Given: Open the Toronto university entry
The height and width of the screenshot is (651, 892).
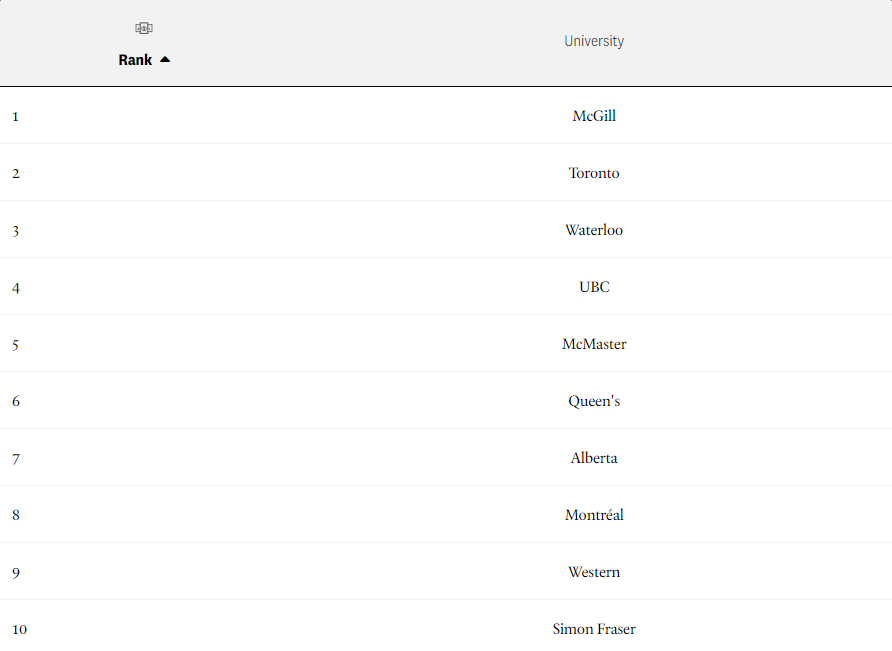Looking at the screenshot, I should [x=594, y=173].
